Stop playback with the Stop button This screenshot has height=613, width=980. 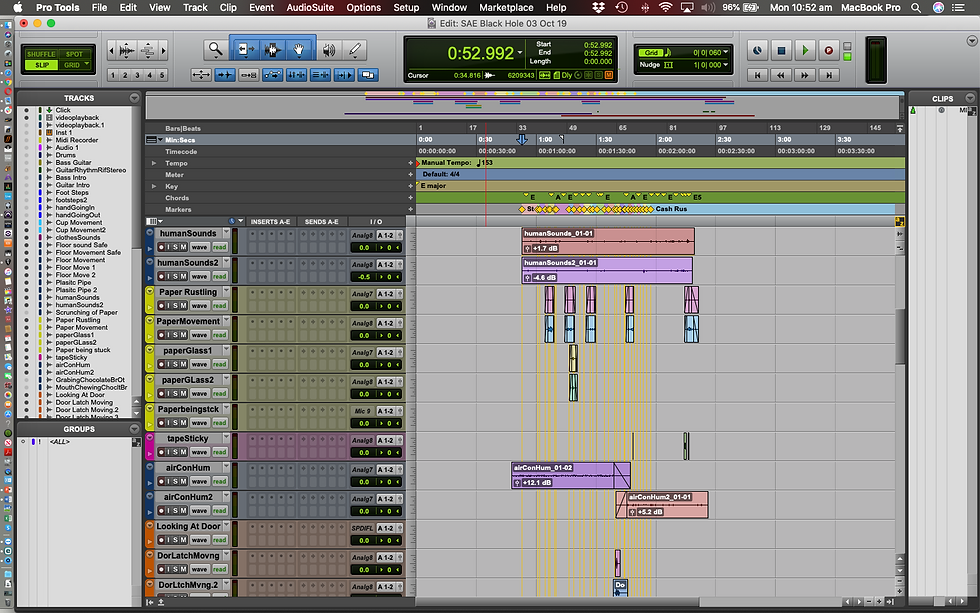point(781,51)
